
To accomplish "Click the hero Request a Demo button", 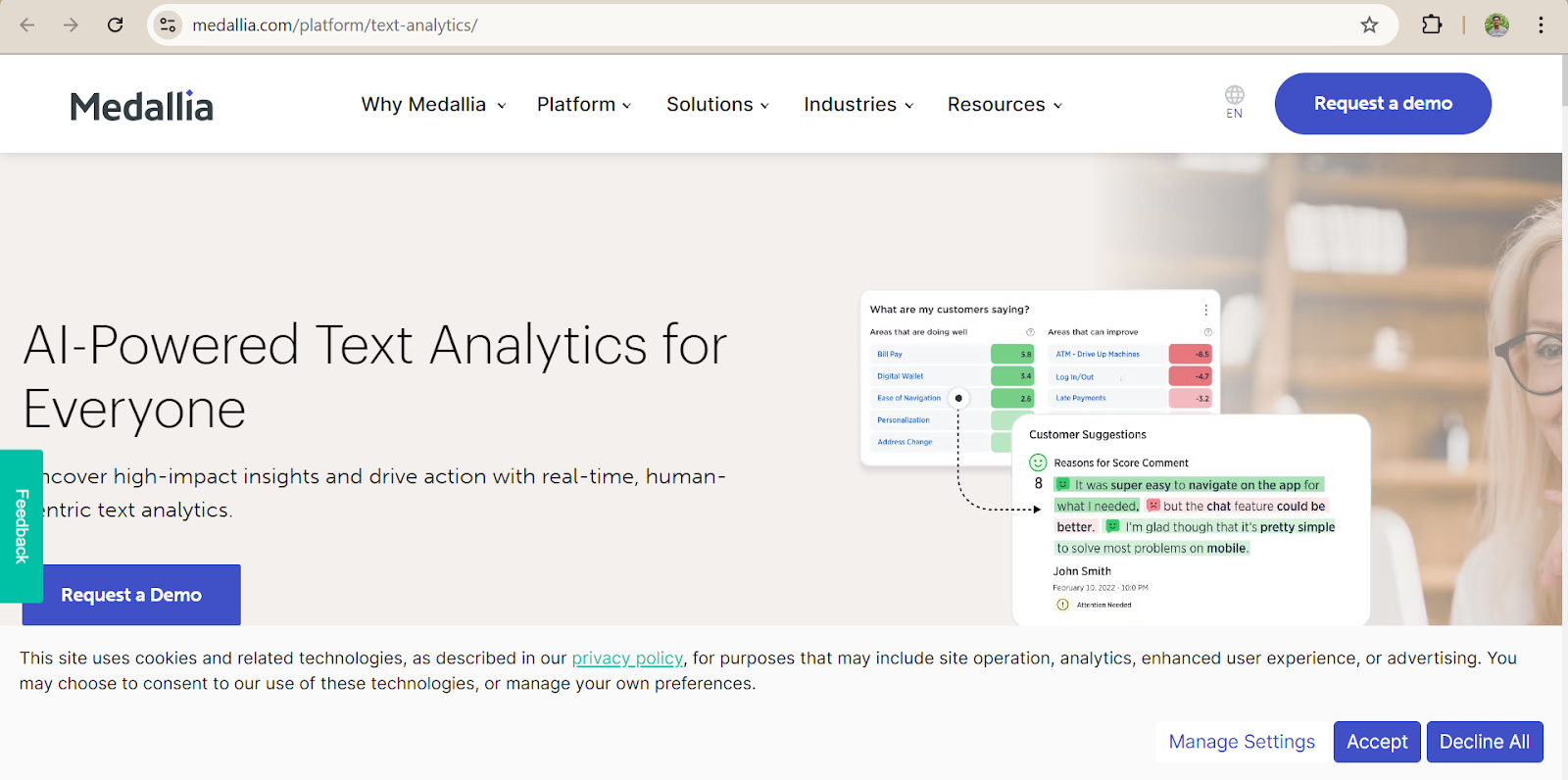I will click(131, 595).
